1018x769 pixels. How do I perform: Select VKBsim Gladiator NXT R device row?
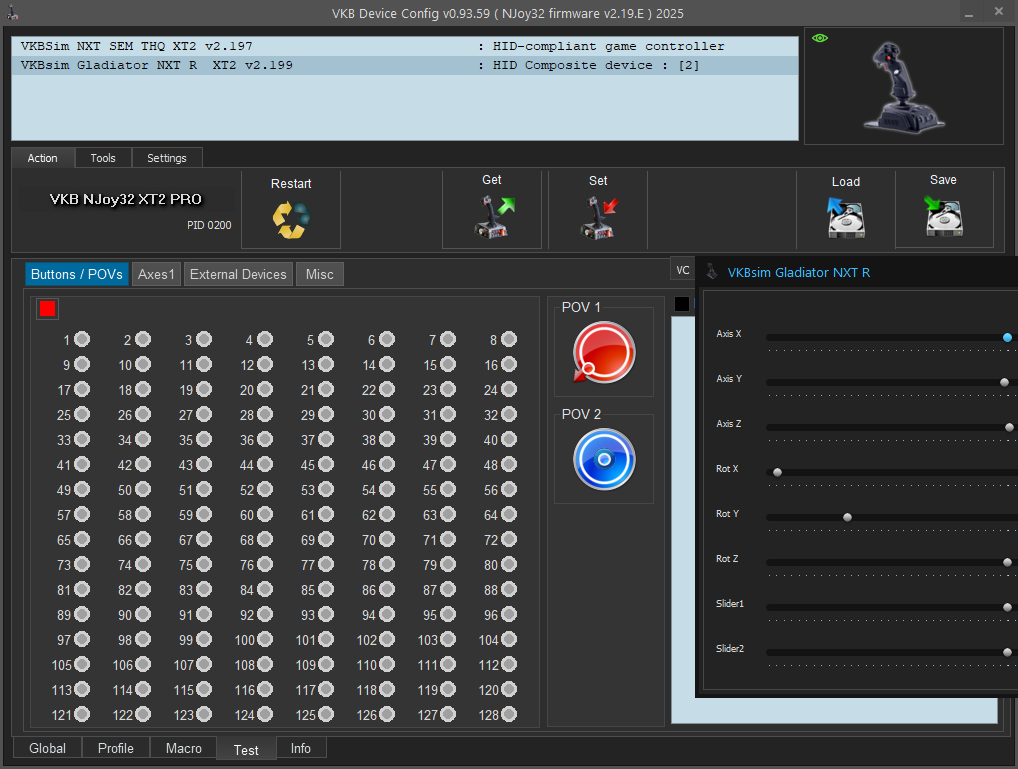click(x=404, y=65)
